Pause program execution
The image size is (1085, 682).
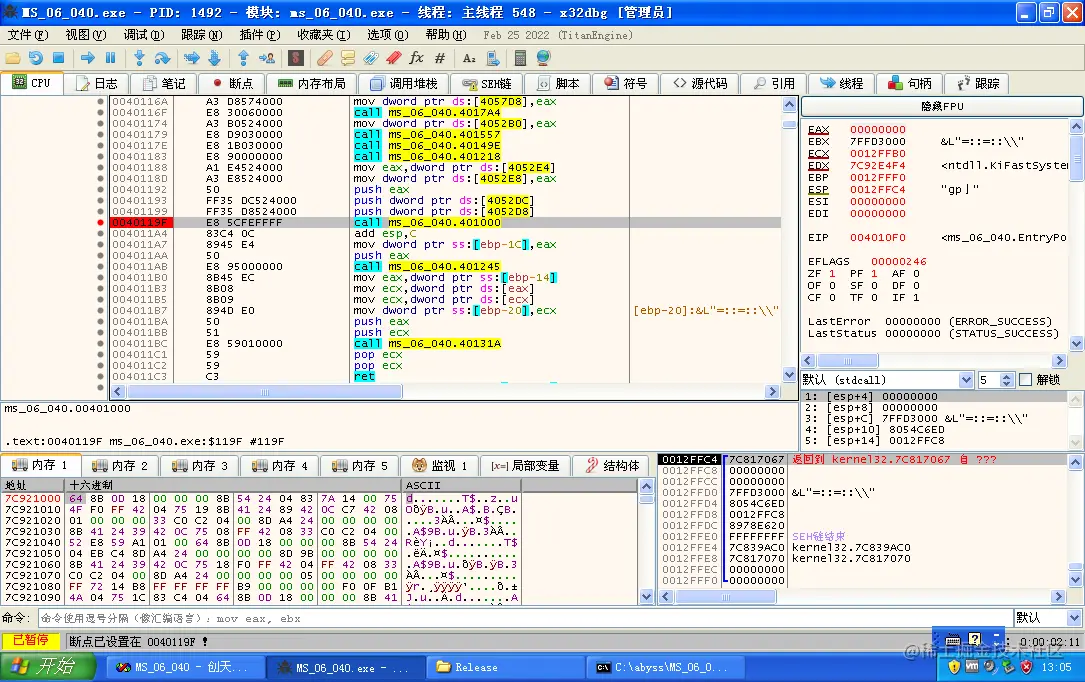(110, 58)
